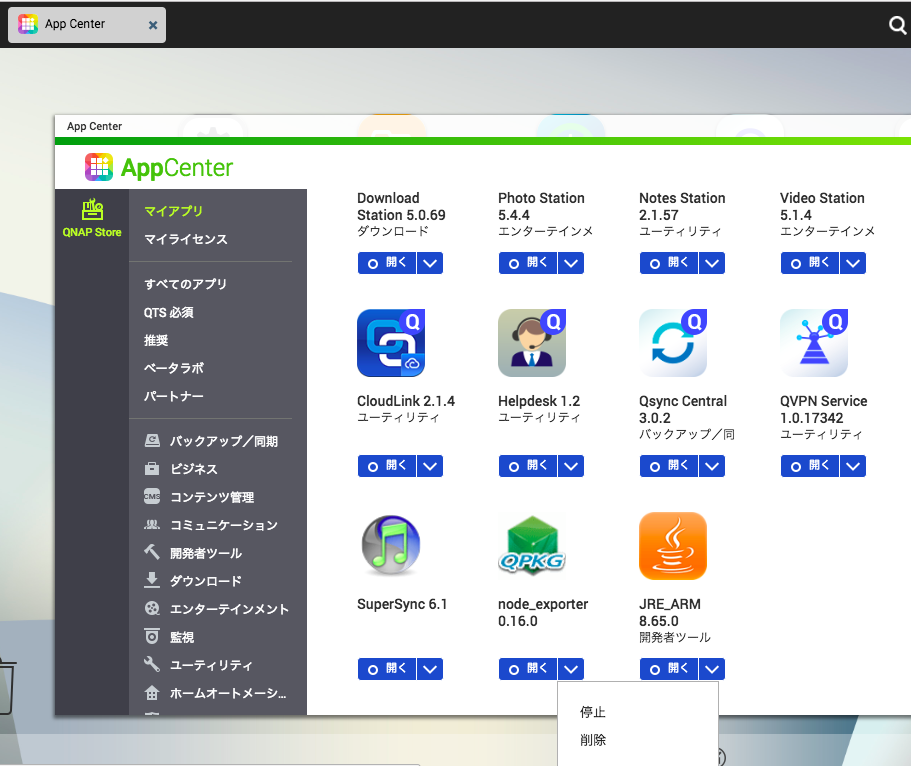The width and height of the screenshot is (911, 766).
Task: Click the entertainment film reel icon
Action: tap(152, 608)
